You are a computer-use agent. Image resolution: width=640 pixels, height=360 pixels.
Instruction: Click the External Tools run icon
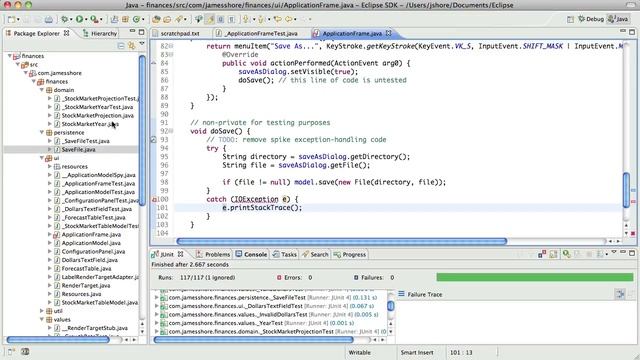94,19
